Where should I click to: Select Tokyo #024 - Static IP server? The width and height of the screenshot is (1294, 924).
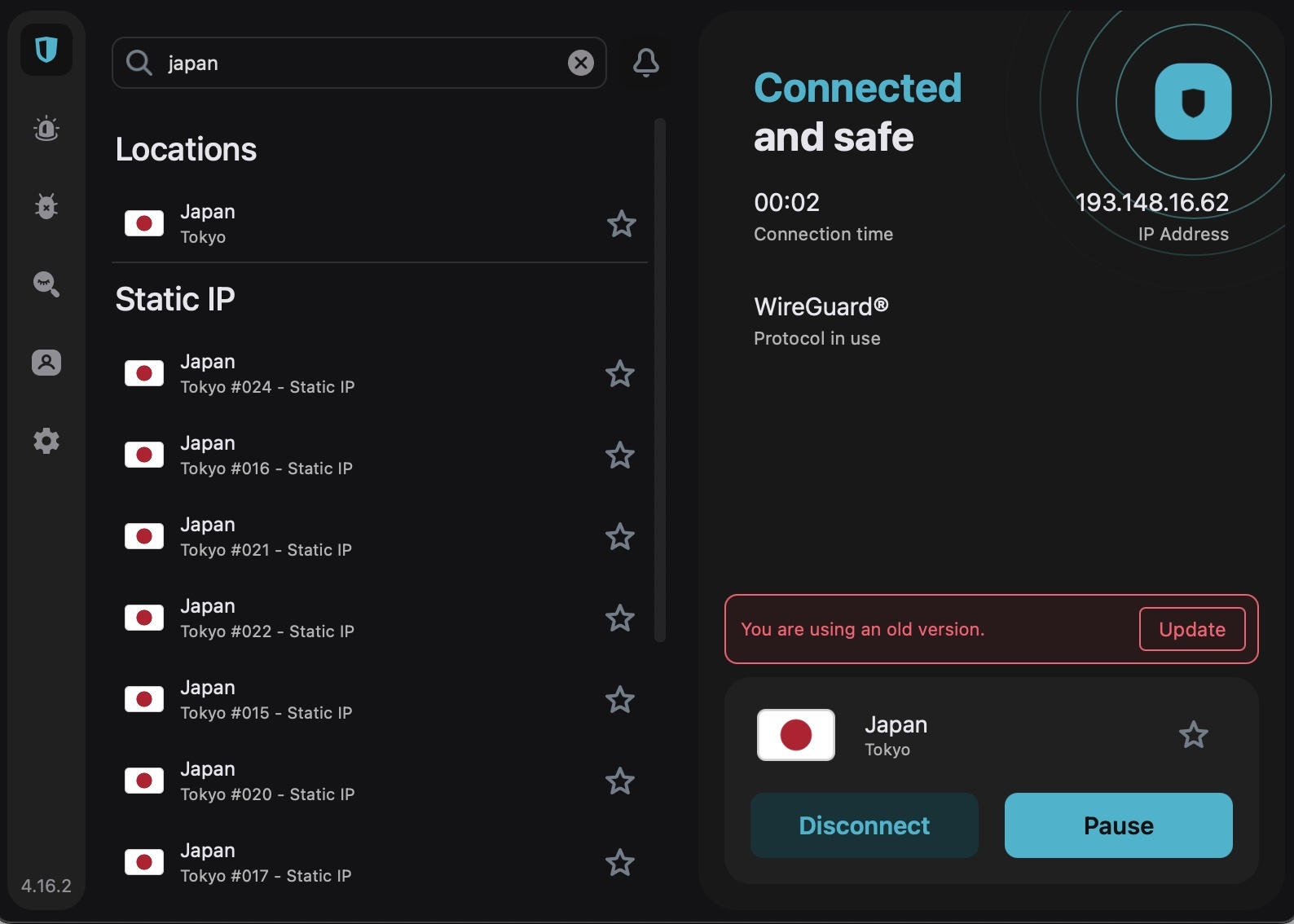point(380,374)
